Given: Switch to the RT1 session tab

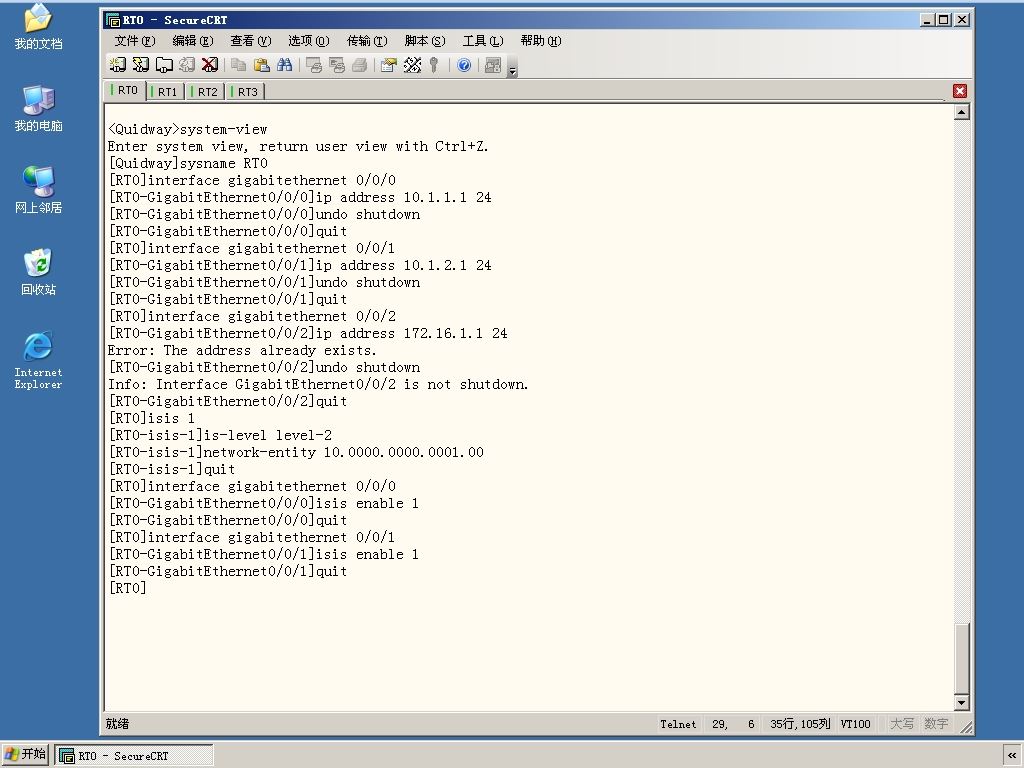Looking at the screenshot, I should point(165,91).
